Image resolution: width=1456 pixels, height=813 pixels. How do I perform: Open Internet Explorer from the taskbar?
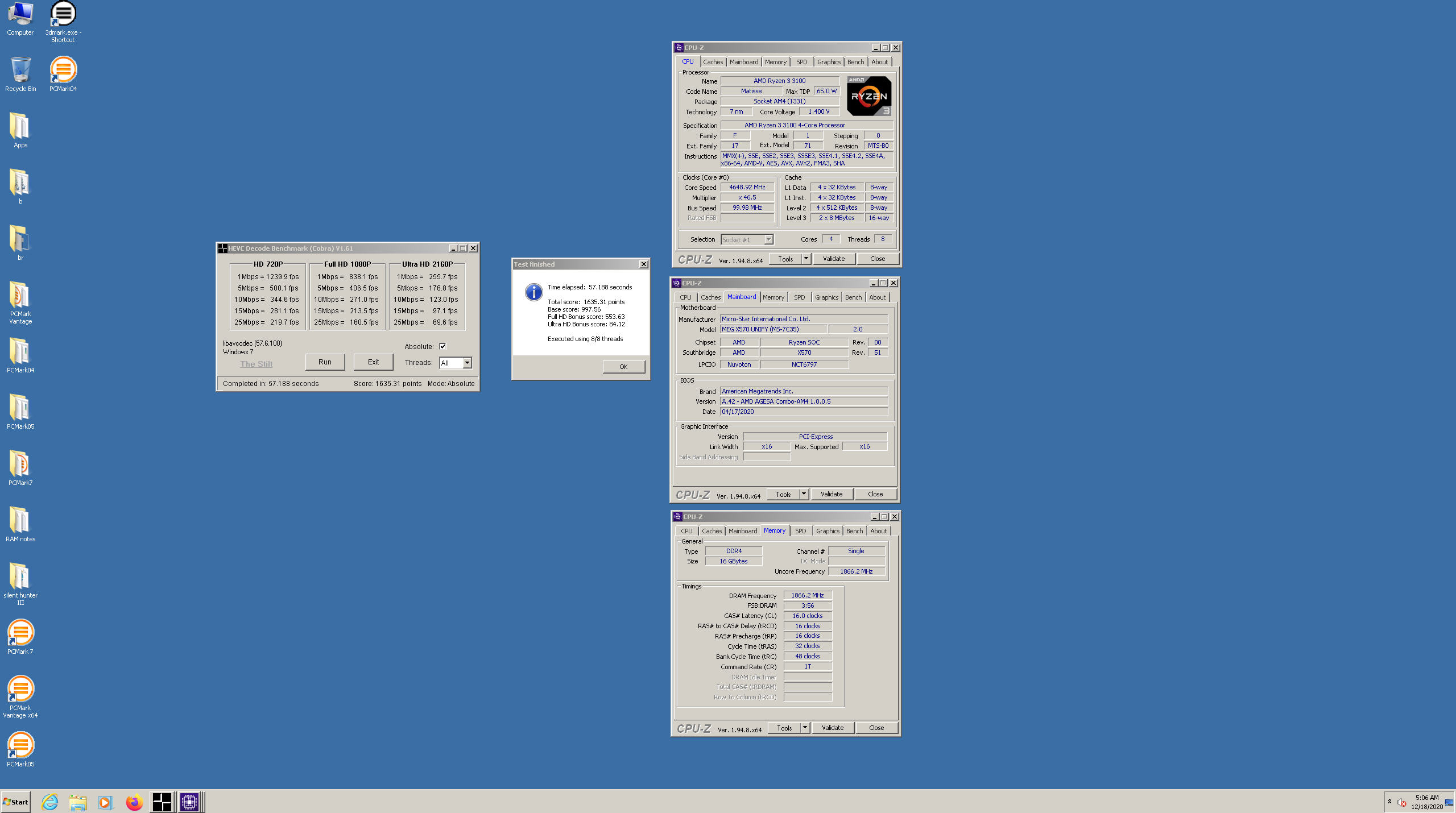pyautogui.click(x=50, y=802)
